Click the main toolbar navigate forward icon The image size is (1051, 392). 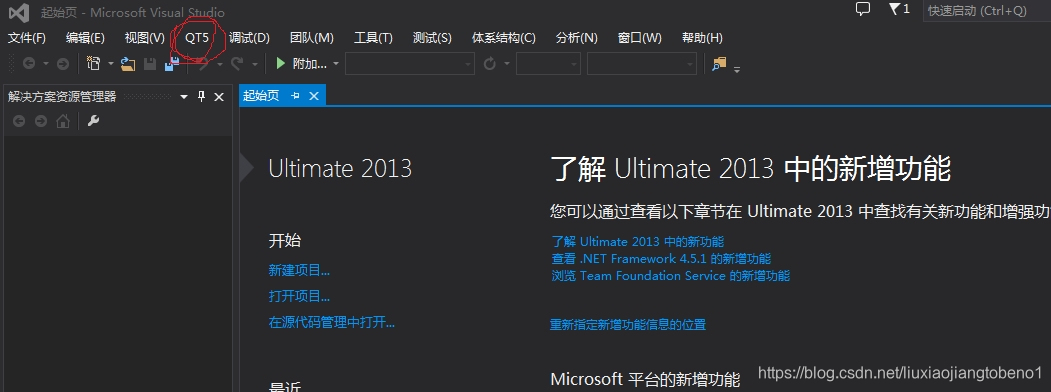click(62, 64)
